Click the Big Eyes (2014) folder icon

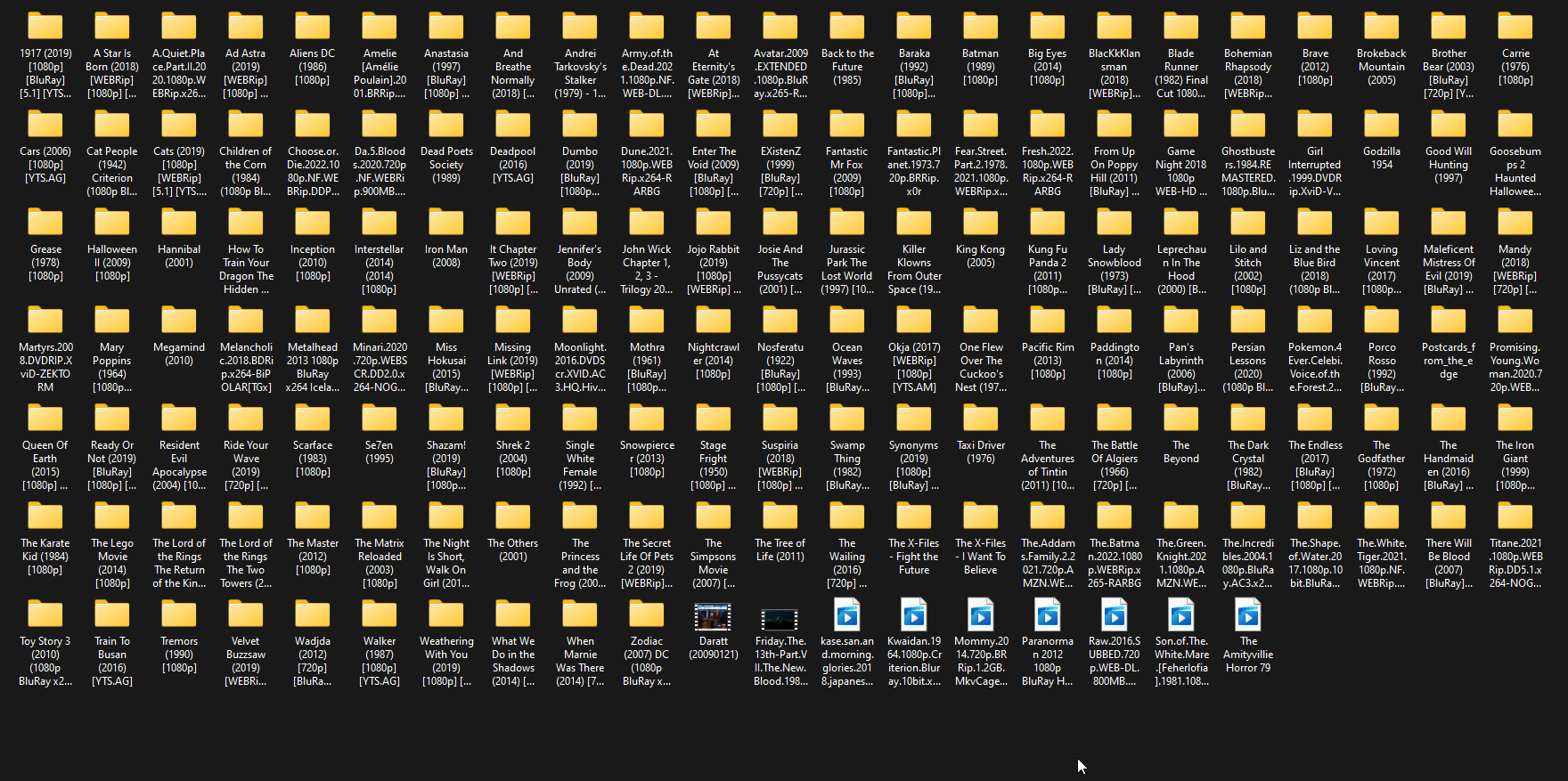[x=1048, y=27]
